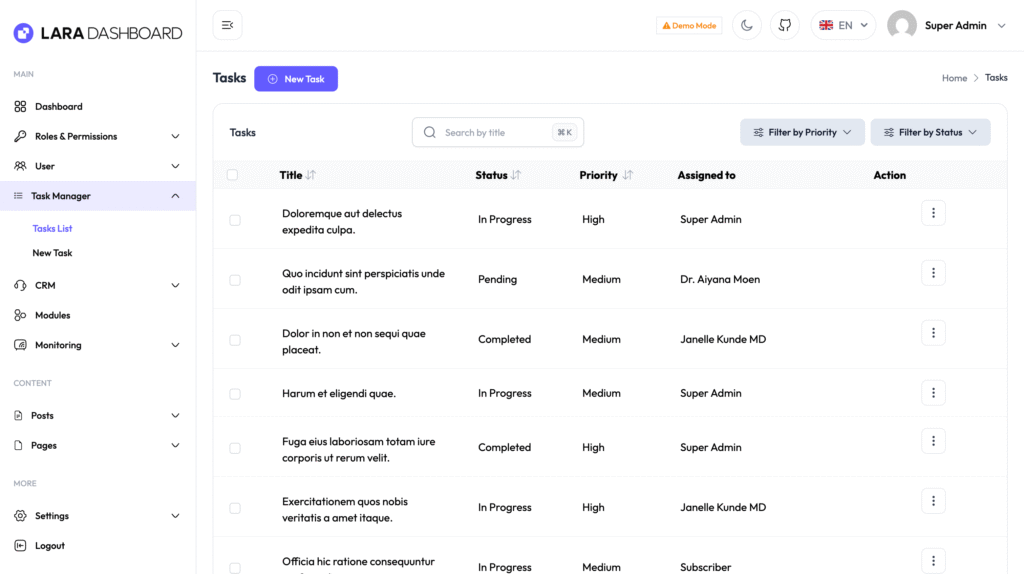Expand the CRM menu chevron
This screenshot has height=574, width=1024.
[x=175, y=285]
